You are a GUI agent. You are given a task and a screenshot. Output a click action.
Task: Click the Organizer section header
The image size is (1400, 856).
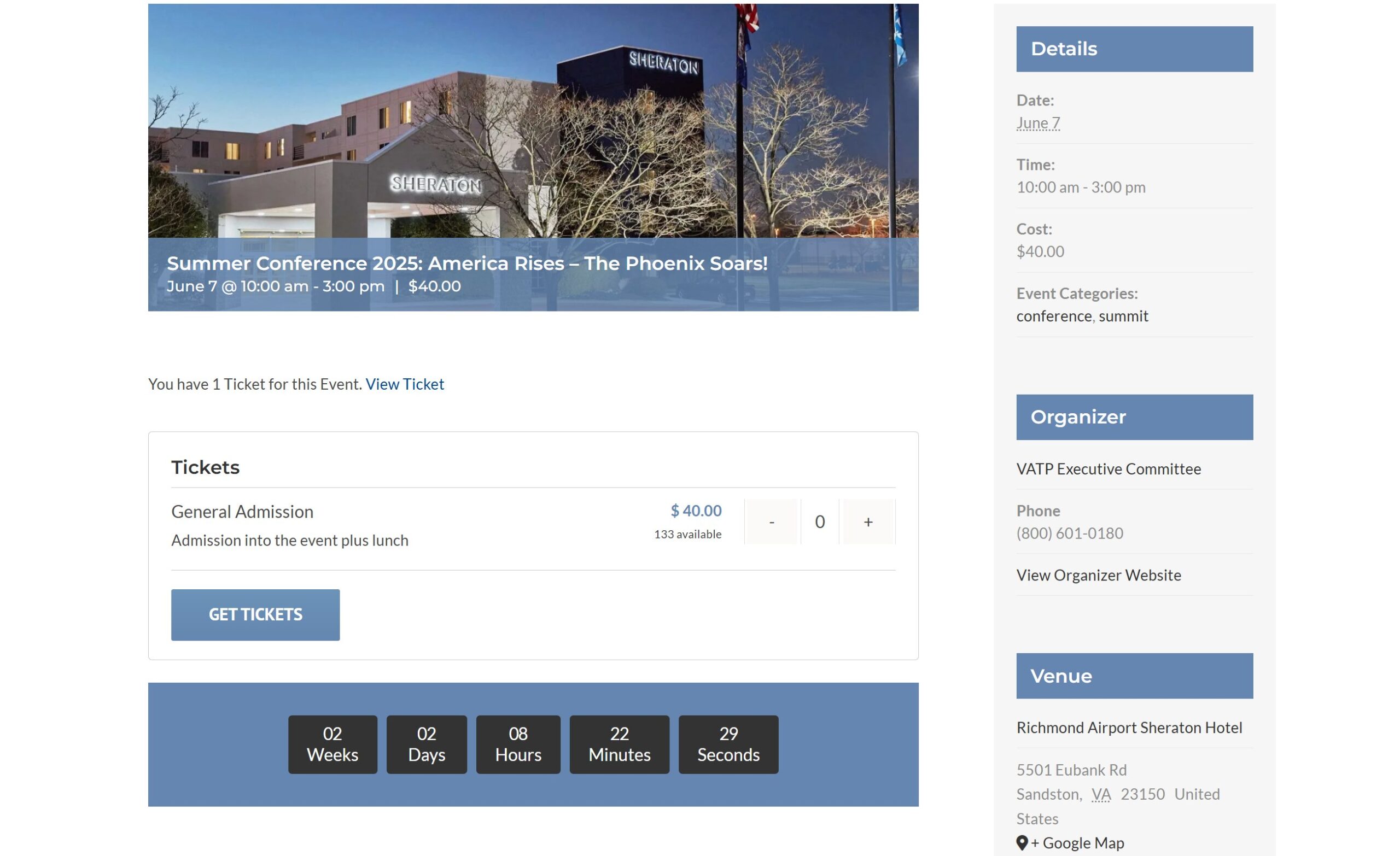1134,417
